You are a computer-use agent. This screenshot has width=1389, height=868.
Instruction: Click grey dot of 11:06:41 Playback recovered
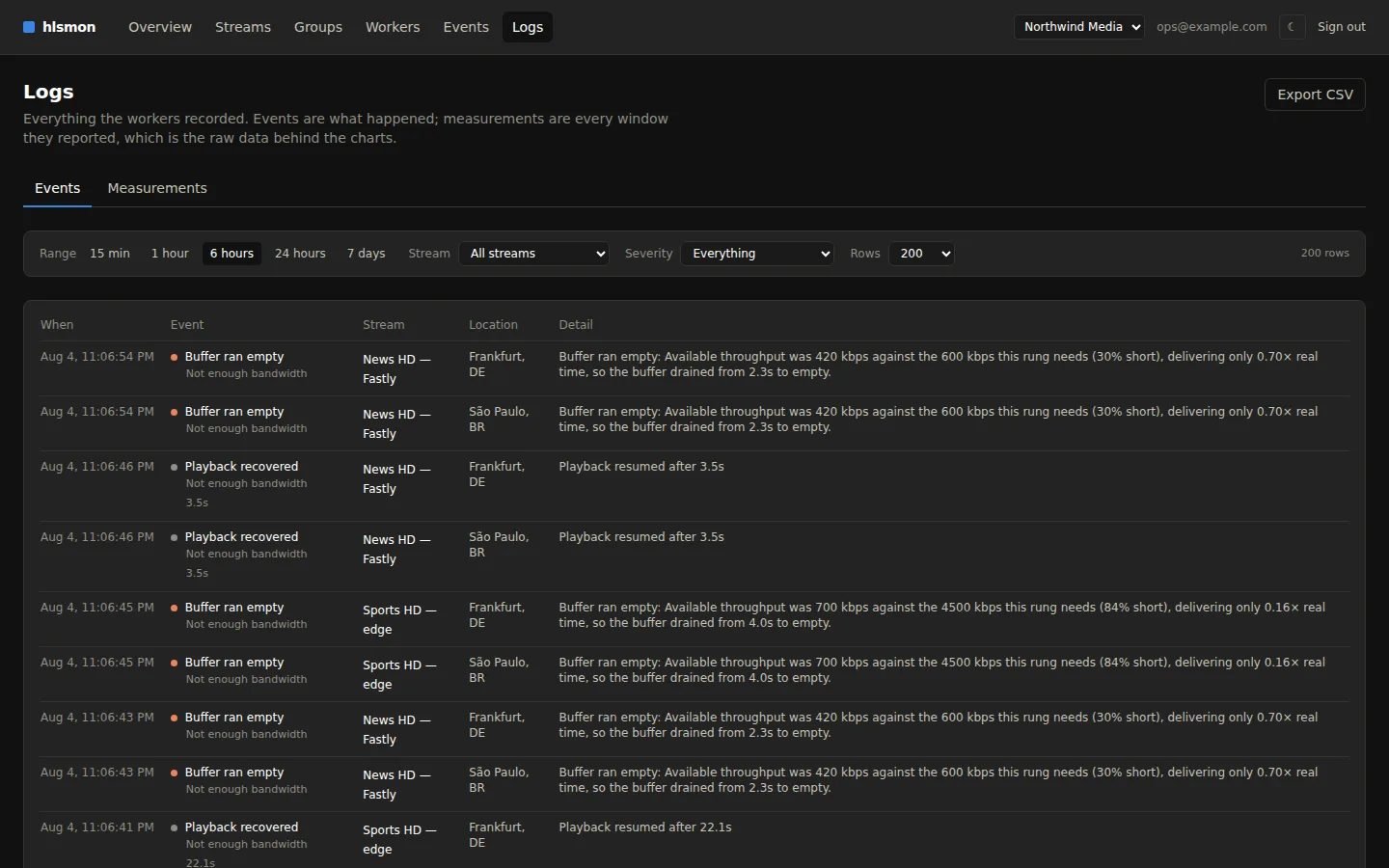175,827
